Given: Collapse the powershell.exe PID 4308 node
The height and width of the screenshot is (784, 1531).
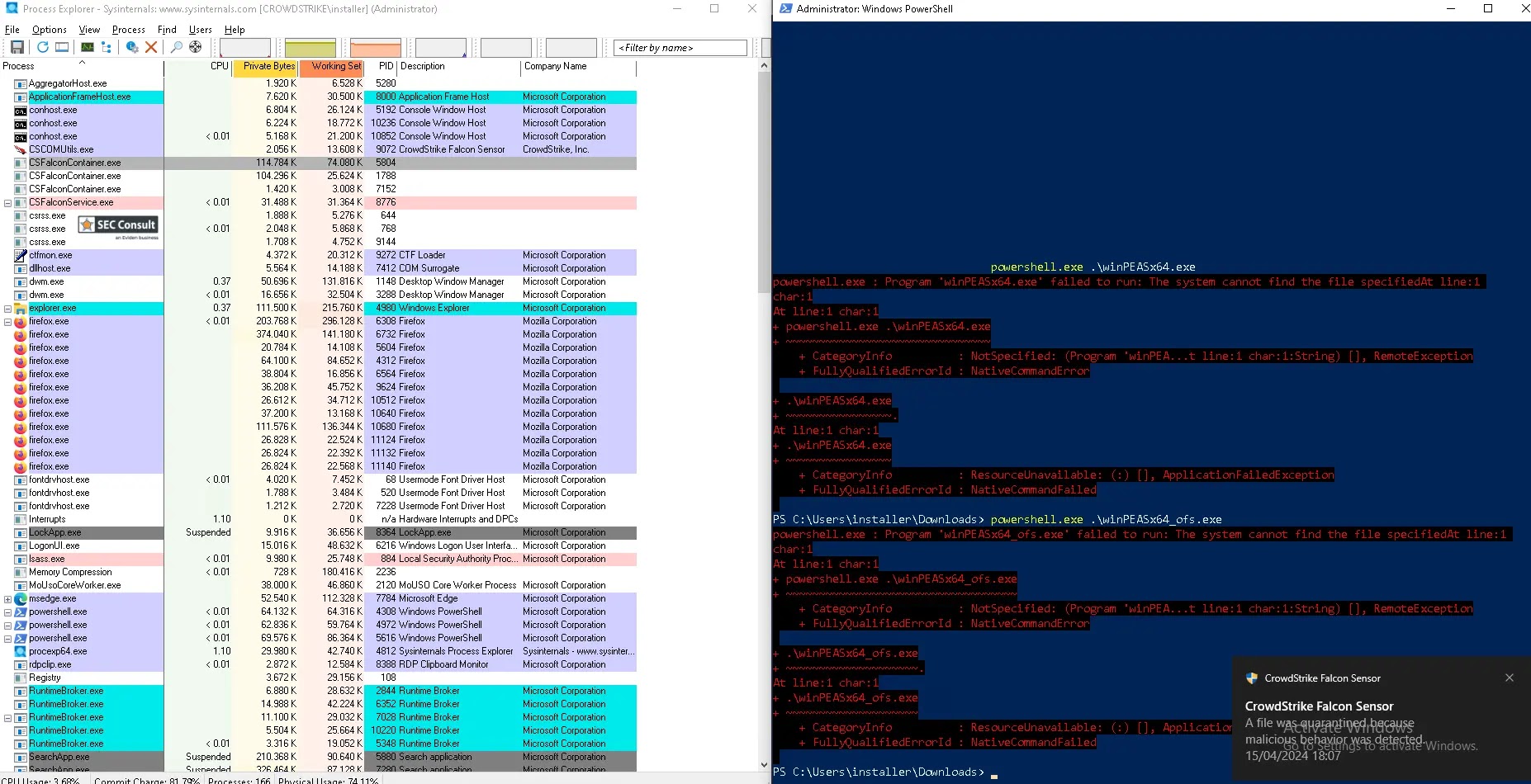Looking at the screenshot, I should 7,612.
